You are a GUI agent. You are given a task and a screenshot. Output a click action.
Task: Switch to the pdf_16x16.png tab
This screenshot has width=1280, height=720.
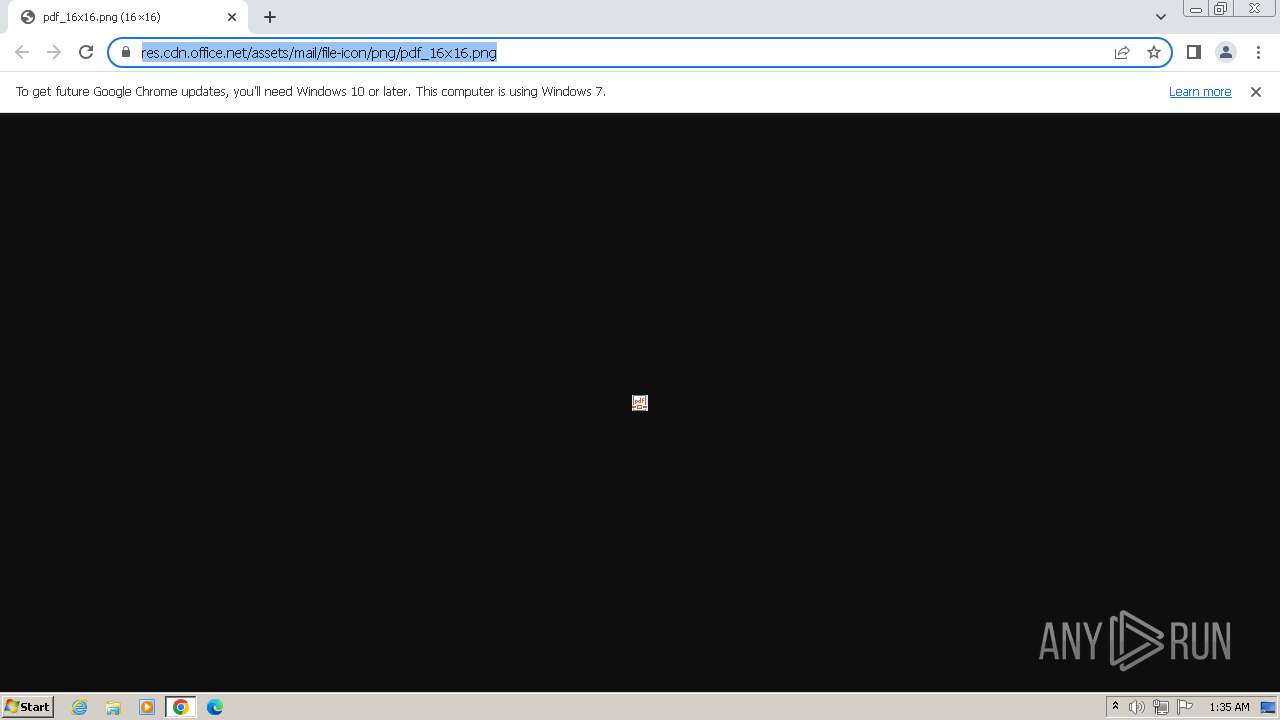pos(128,17)
